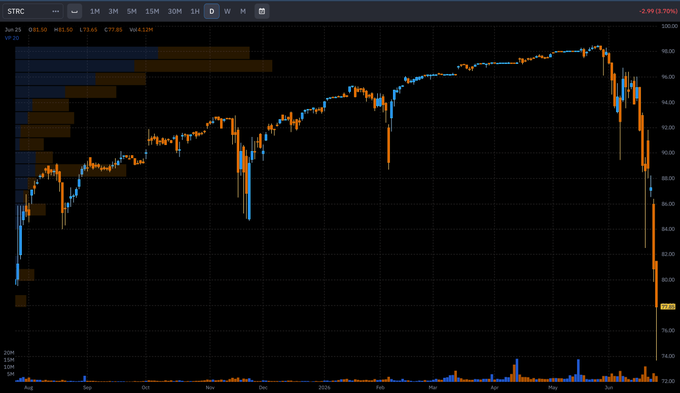
Task: Click the Nov time axis label
Action: (x=210, y=387)
